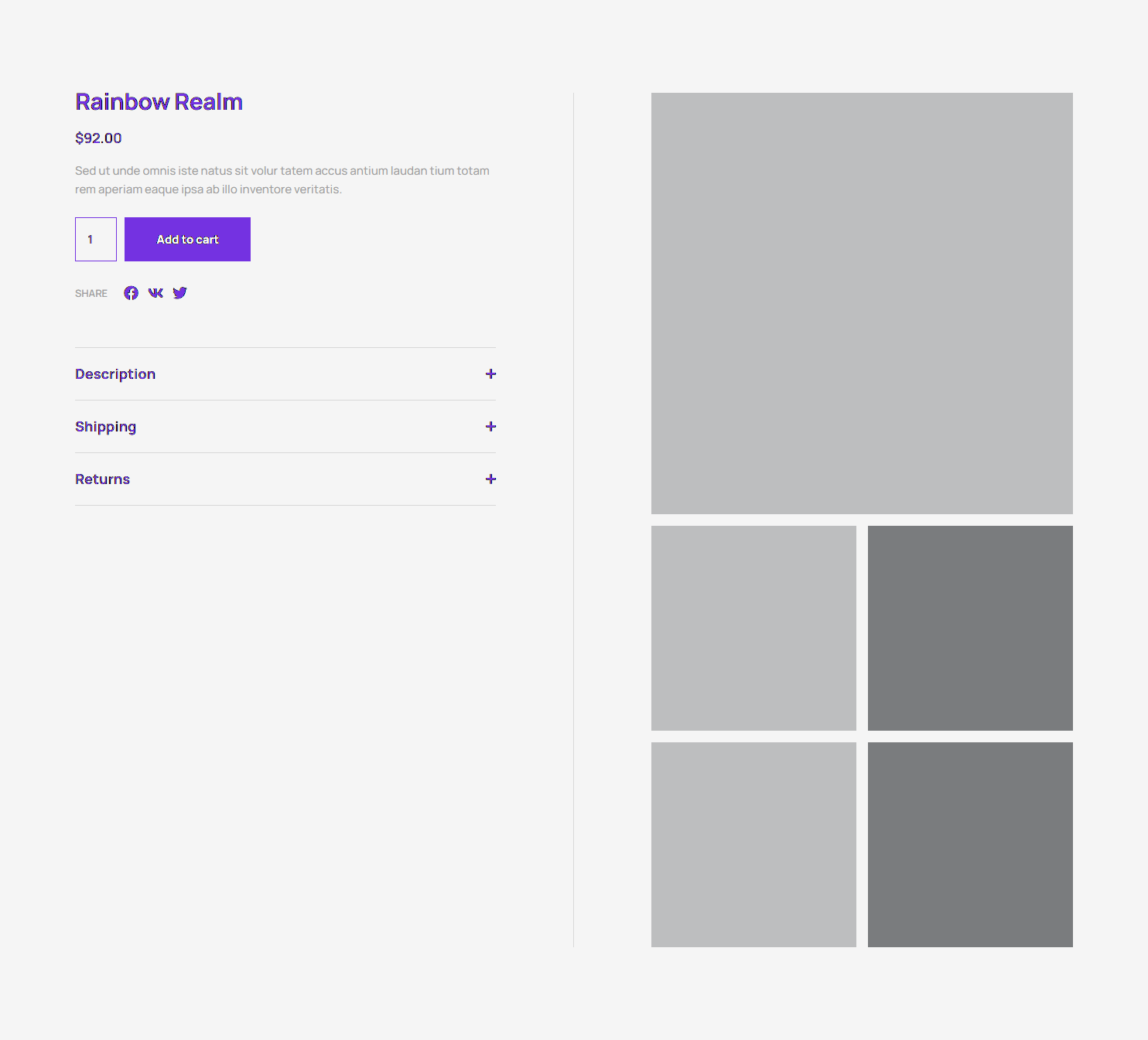Click the product short description paragraph
This screenshot has height=1040, width=1148.
(x=282, y=180)
